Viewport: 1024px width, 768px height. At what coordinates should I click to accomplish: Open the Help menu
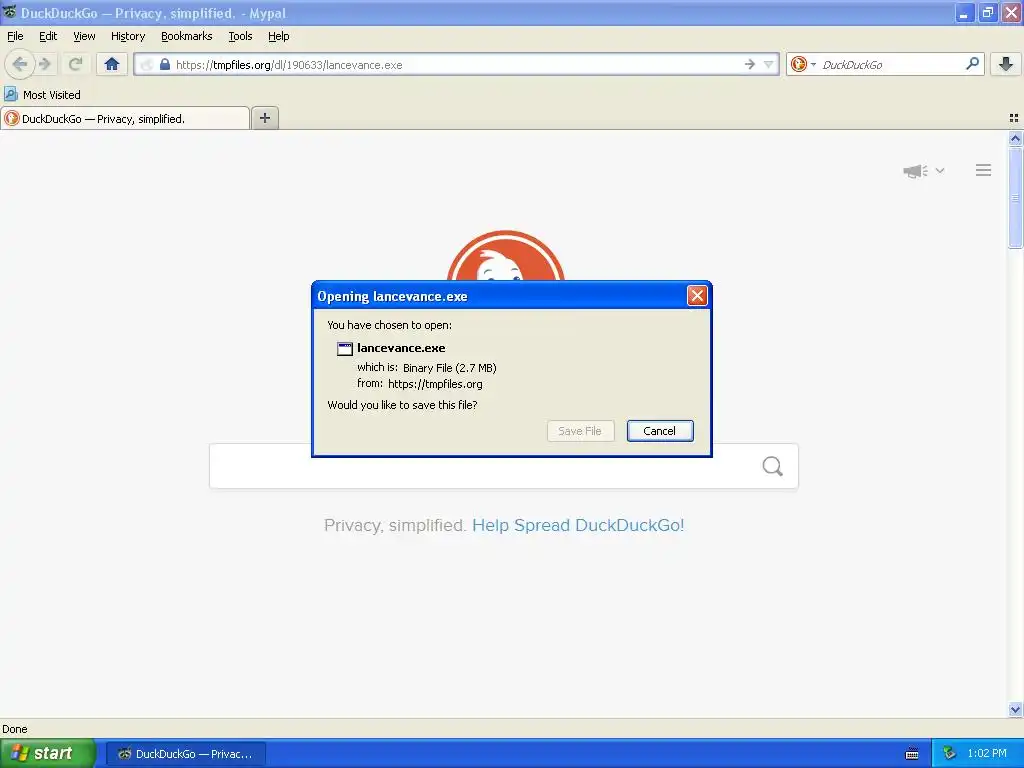[x=279, y=36]
